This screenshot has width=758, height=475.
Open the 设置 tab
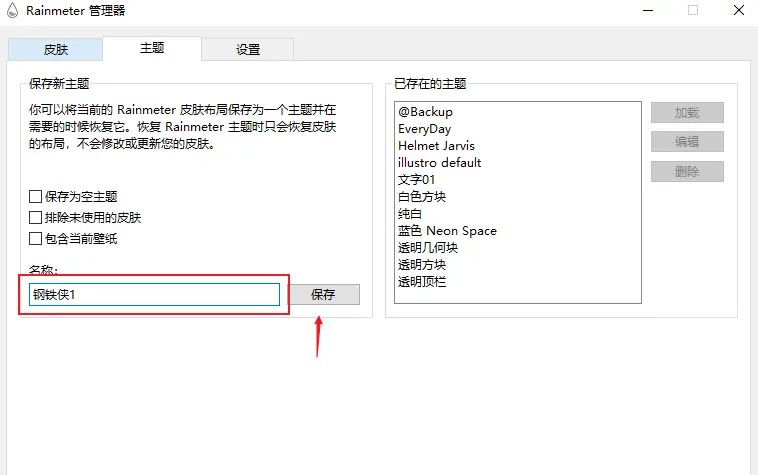coord(248,49)
